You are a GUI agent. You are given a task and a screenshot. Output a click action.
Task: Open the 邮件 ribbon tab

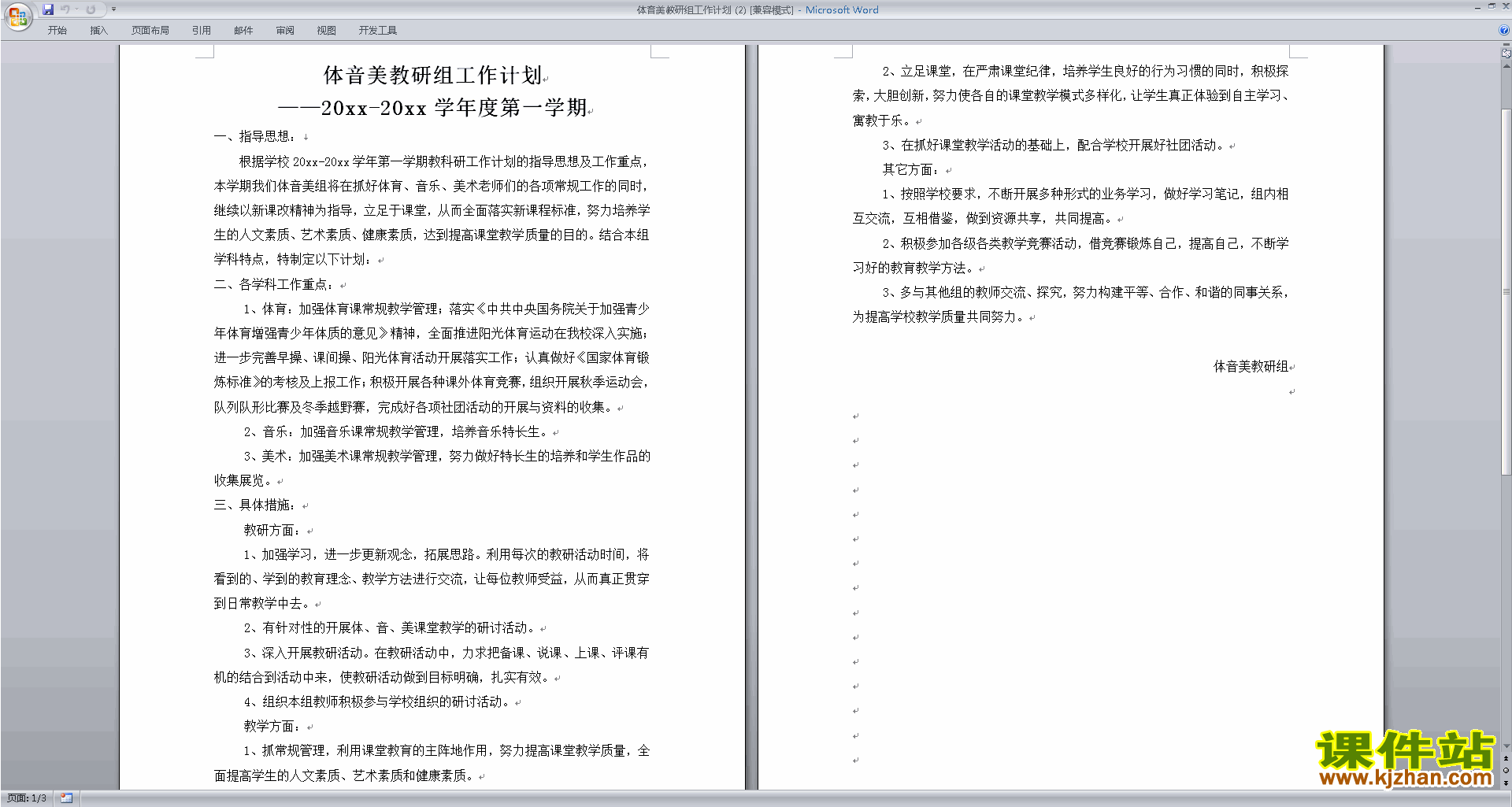[x=243, y=31]
